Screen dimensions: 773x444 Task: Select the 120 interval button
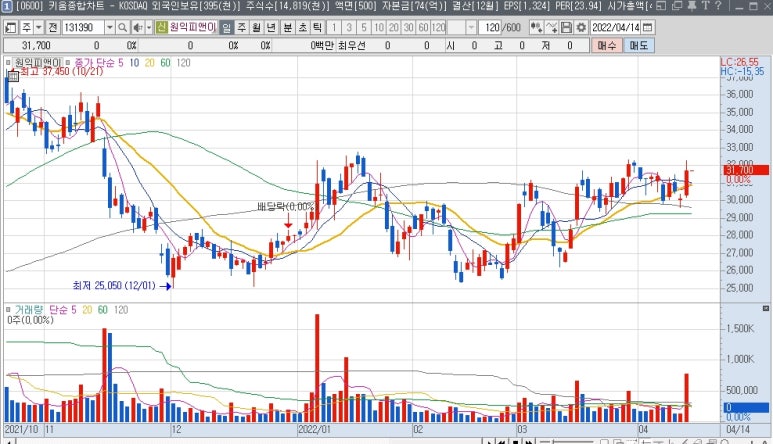click(x=438, y=28)
